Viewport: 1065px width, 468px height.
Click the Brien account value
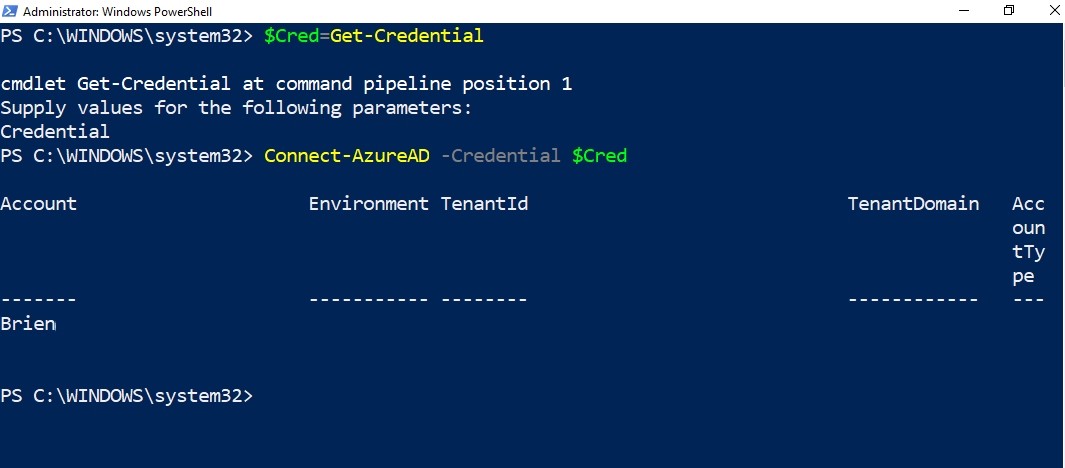coord(28,324)
